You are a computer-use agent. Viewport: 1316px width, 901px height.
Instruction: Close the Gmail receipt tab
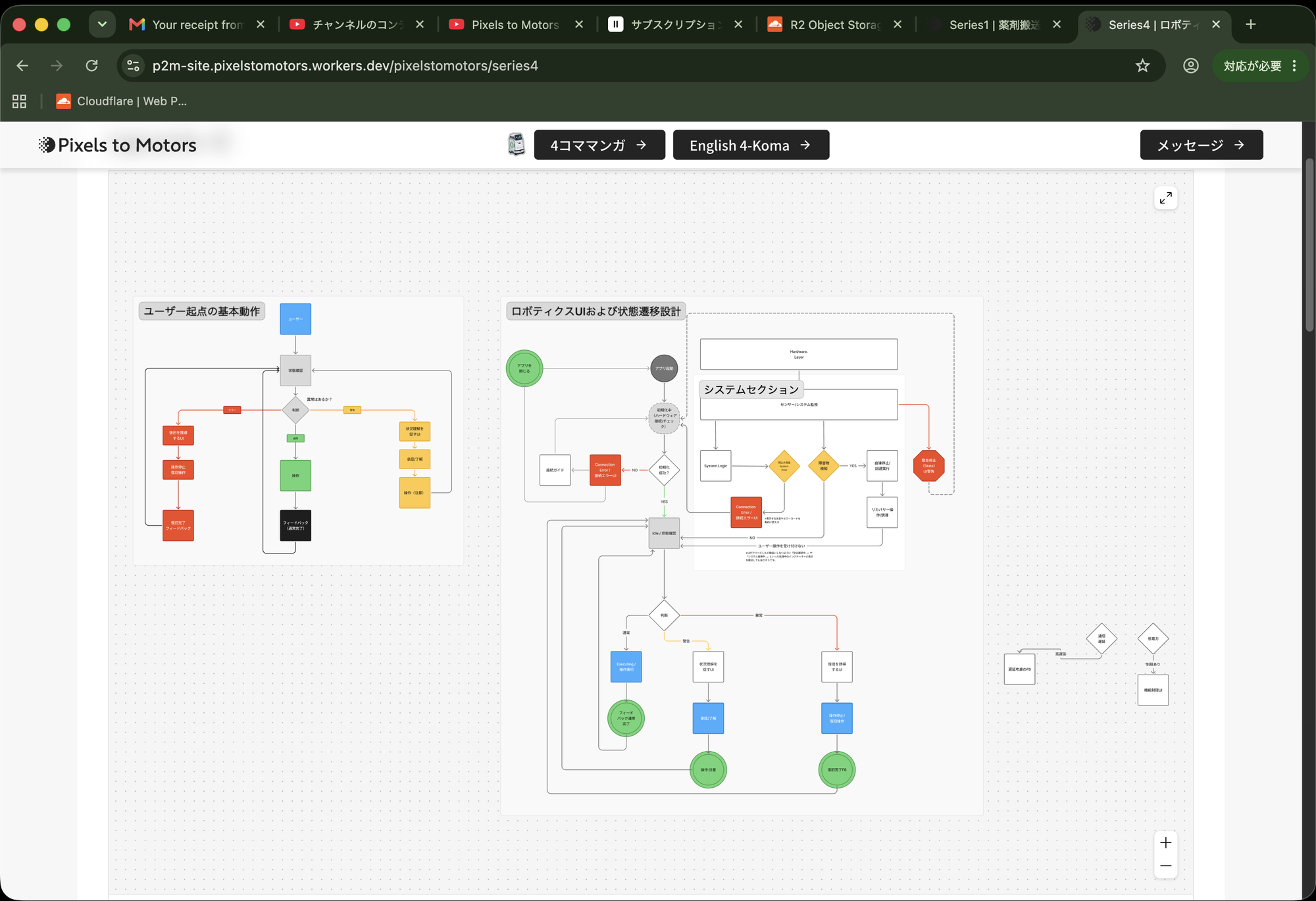[261, 24]
